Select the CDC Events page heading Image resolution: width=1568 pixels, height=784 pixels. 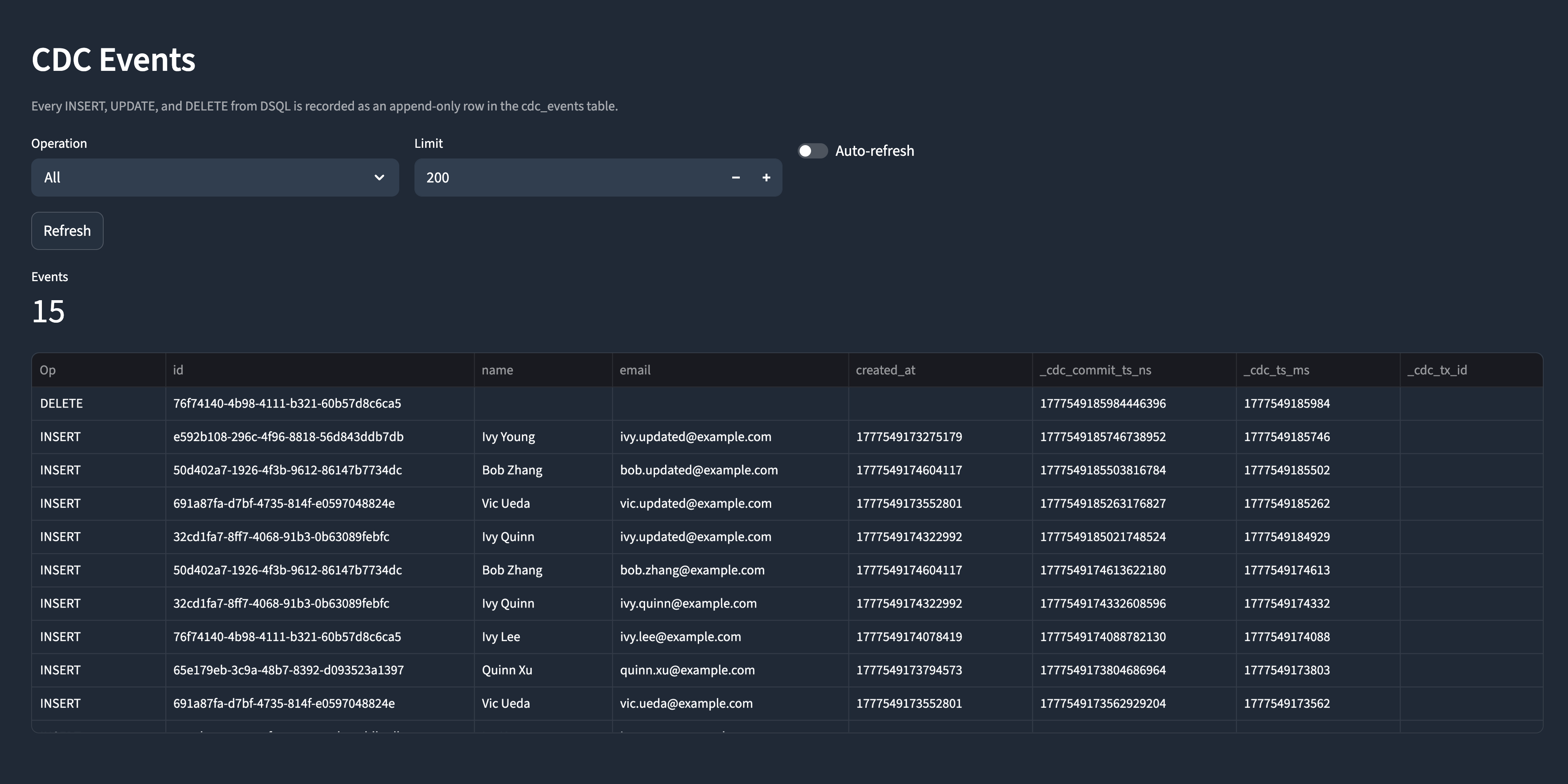[113, 60]
